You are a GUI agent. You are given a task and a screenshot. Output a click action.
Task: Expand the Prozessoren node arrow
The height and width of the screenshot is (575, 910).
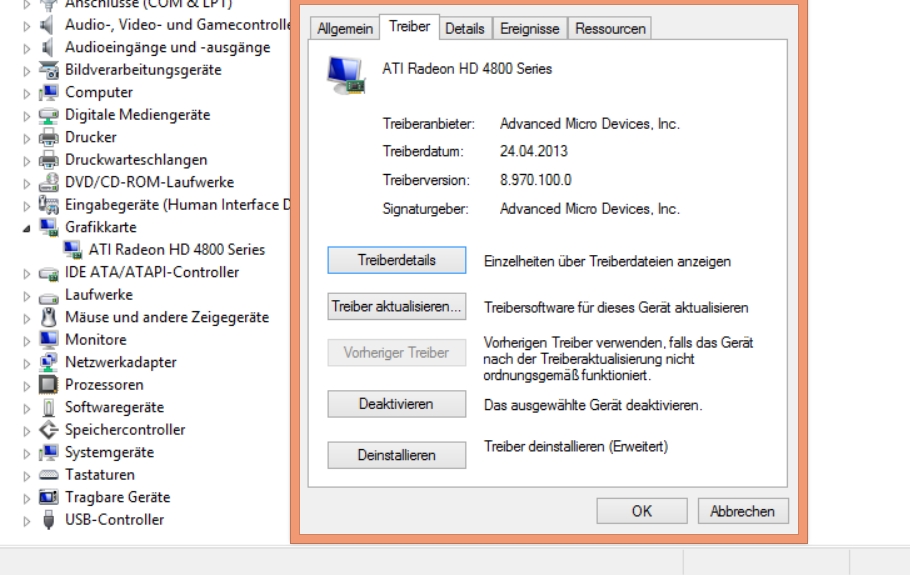[x=26, y=386]
